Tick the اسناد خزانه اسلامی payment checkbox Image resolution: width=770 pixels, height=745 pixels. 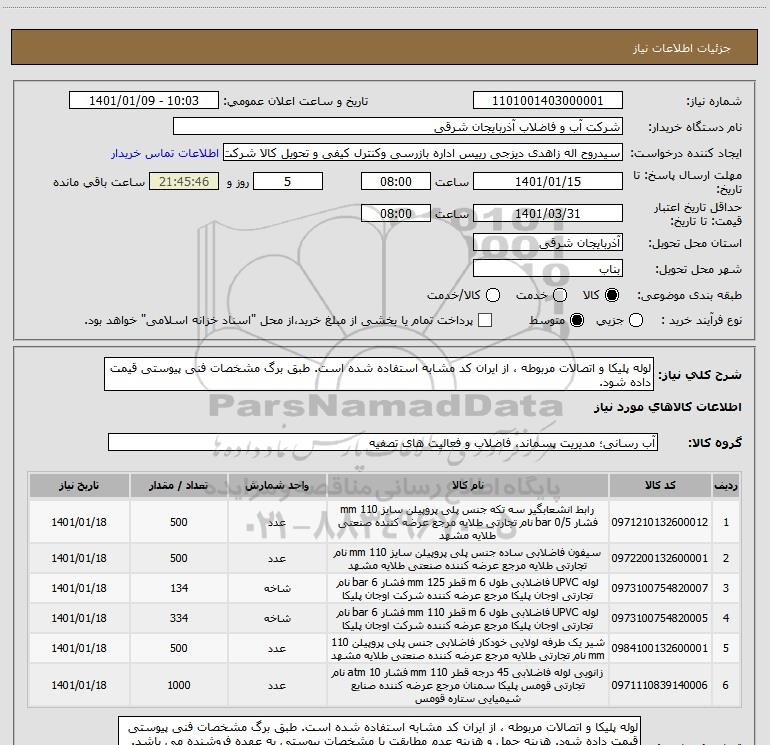point(485,320)
